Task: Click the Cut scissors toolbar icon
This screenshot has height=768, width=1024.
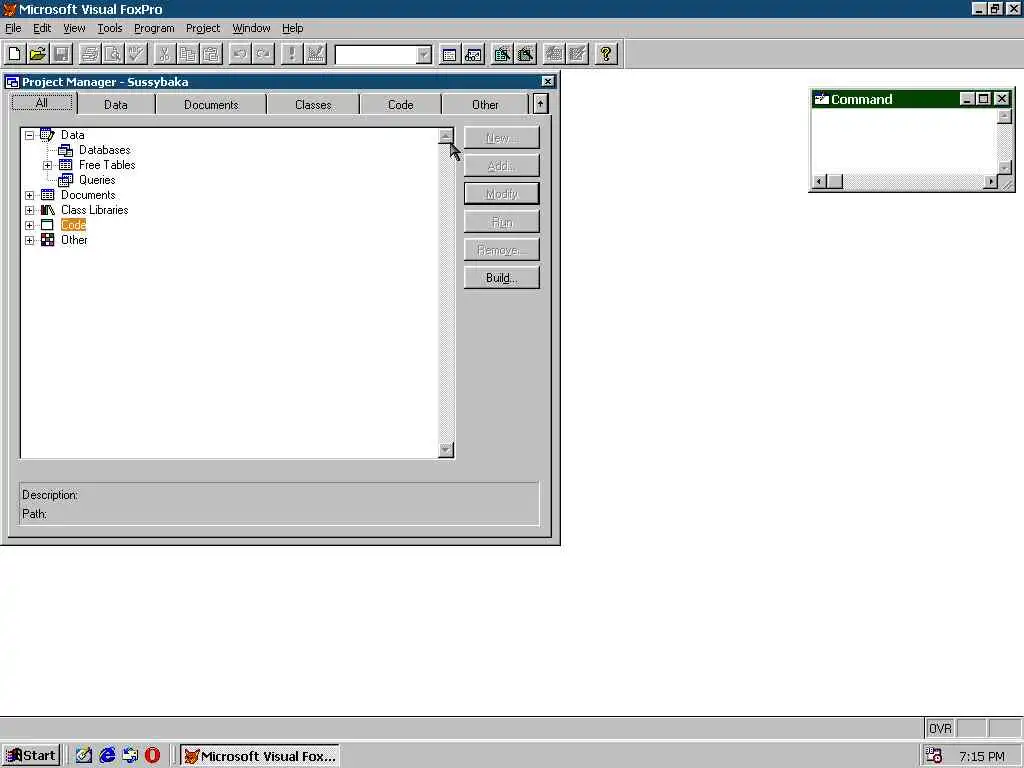Action: tap(165, 54)
